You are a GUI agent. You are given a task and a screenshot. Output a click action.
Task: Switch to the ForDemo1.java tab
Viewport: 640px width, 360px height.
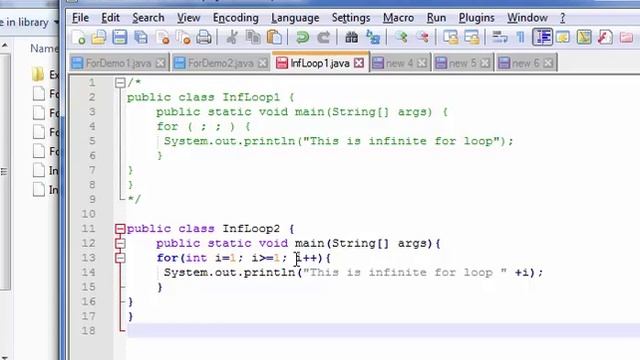point(118,63)
